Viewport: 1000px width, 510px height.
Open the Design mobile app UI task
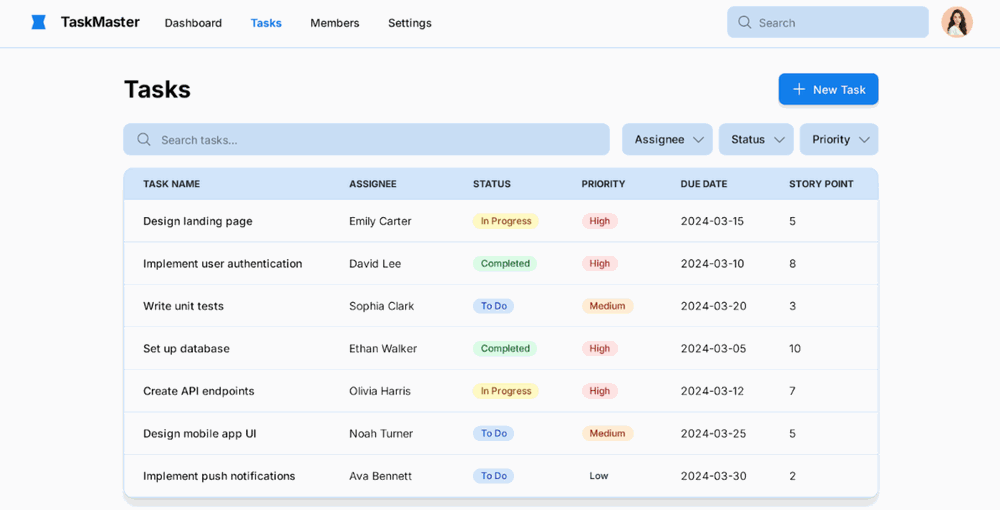coord(200,434)
